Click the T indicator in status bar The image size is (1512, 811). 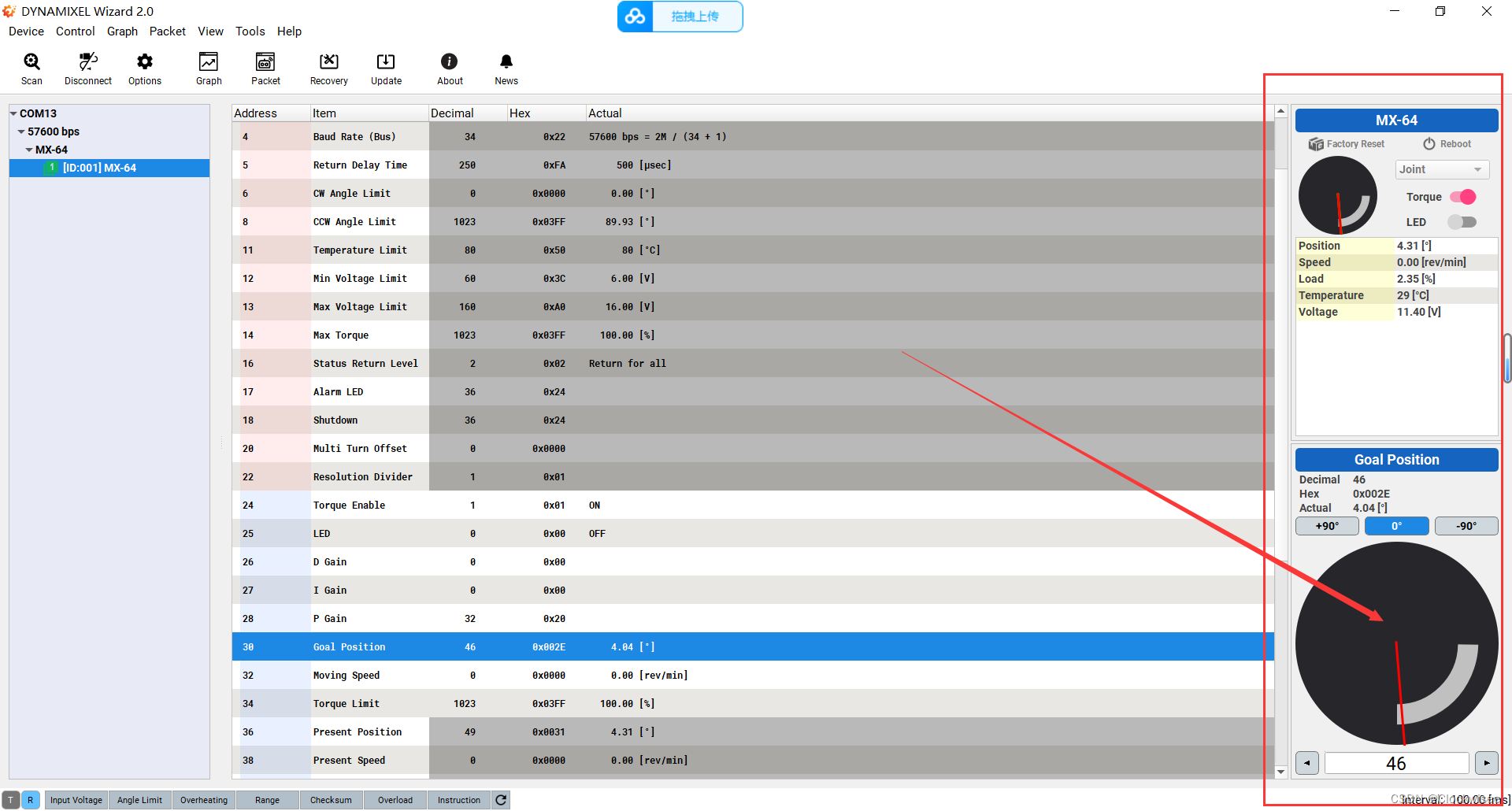tap(11, 800)
